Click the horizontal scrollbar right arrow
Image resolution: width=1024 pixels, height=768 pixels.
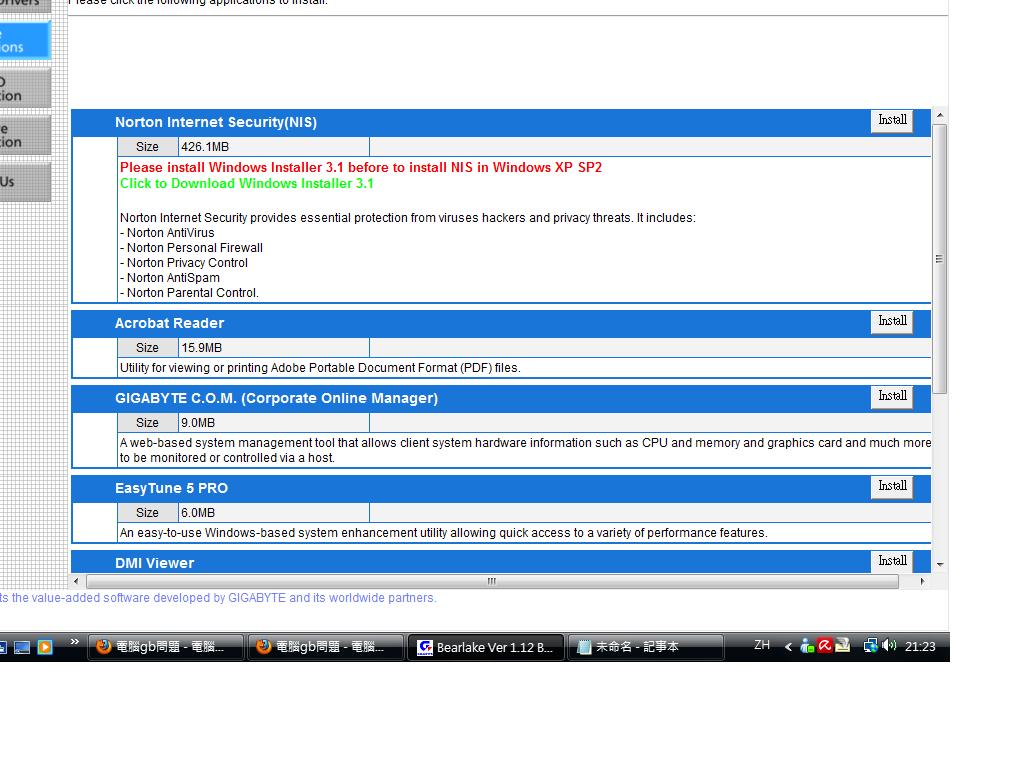(921, 581)
